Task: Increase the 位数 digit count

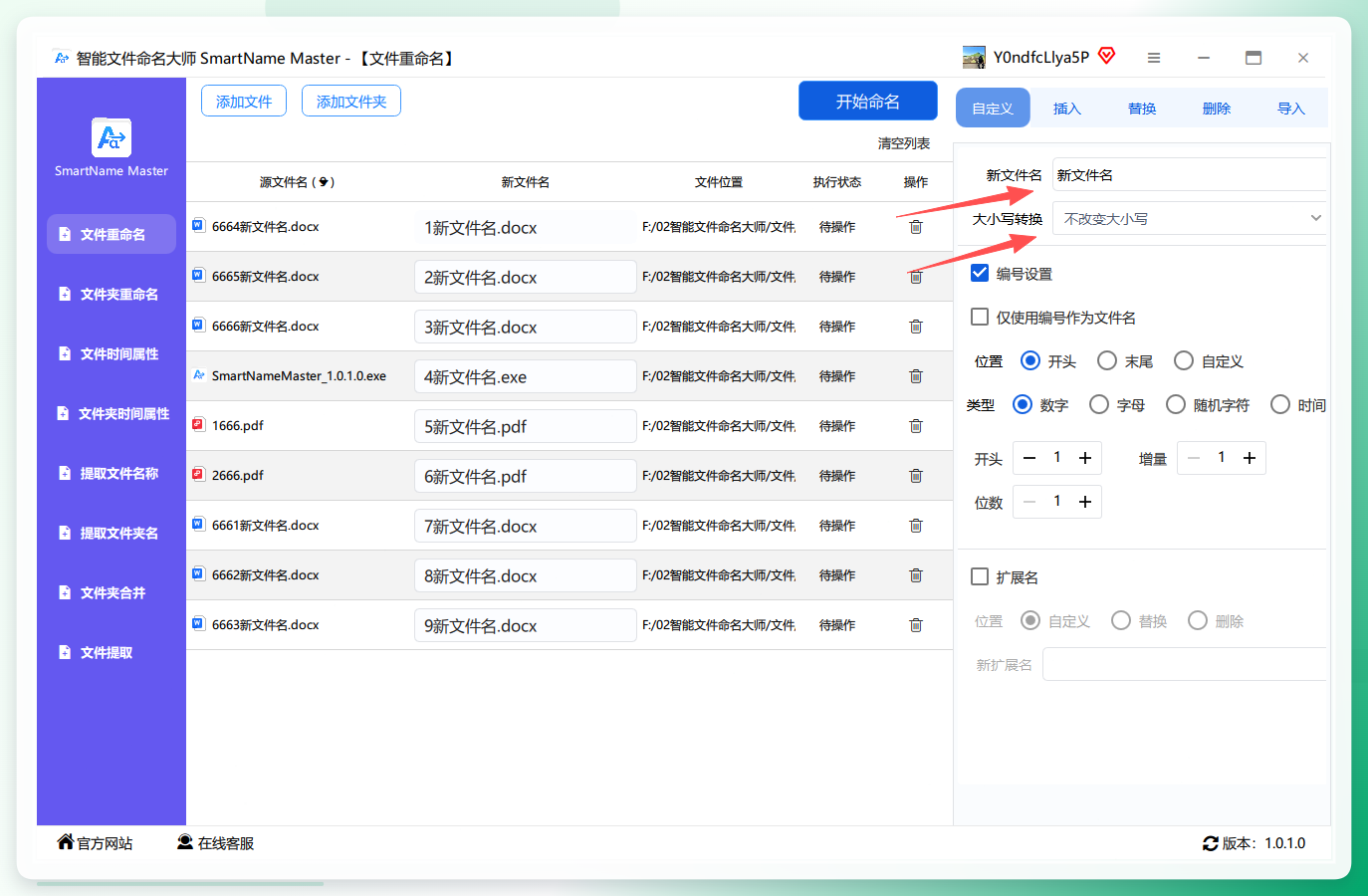Action: pos(1085,502)
